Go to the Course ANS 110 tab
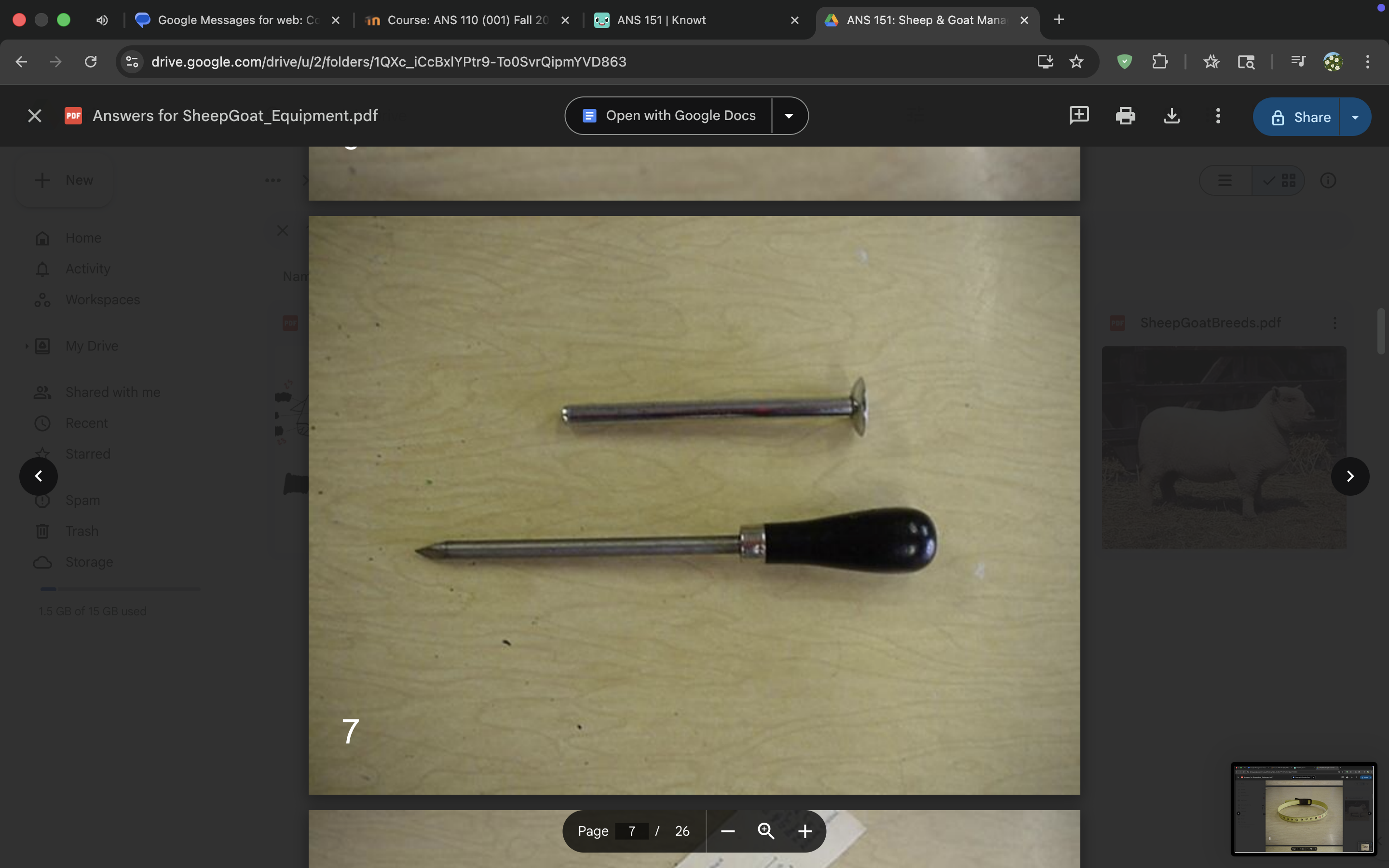The image size is (1389, 868). pos(466,19)
